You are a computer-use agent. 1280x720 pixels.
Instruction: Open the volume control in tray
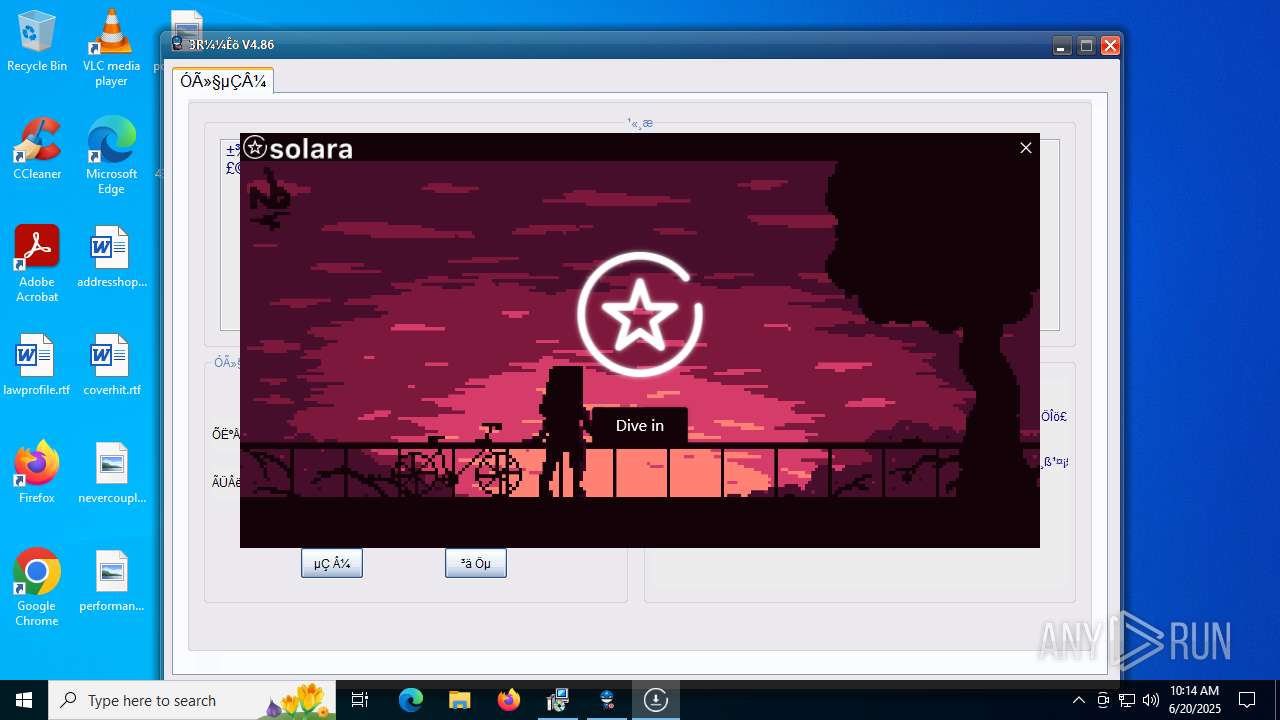coord(1151,700)
